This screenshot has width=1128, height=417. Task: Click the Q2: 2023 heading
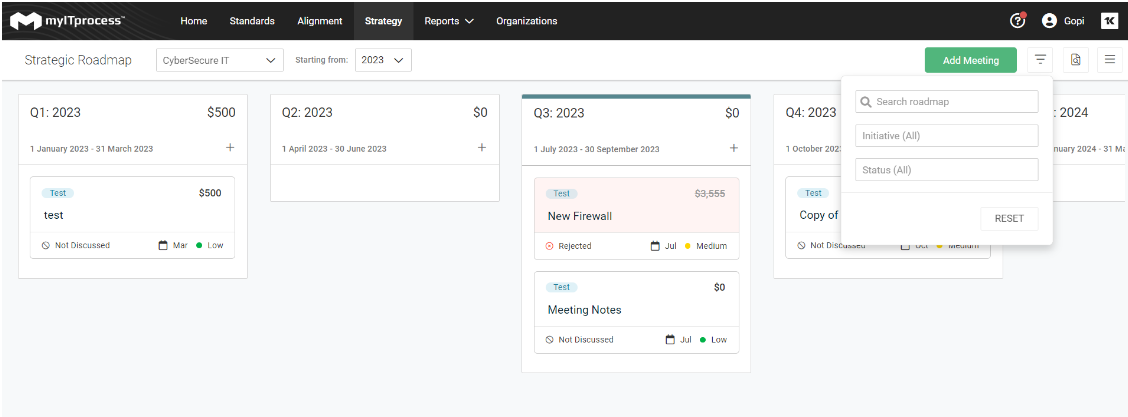[x=307, y=112]
